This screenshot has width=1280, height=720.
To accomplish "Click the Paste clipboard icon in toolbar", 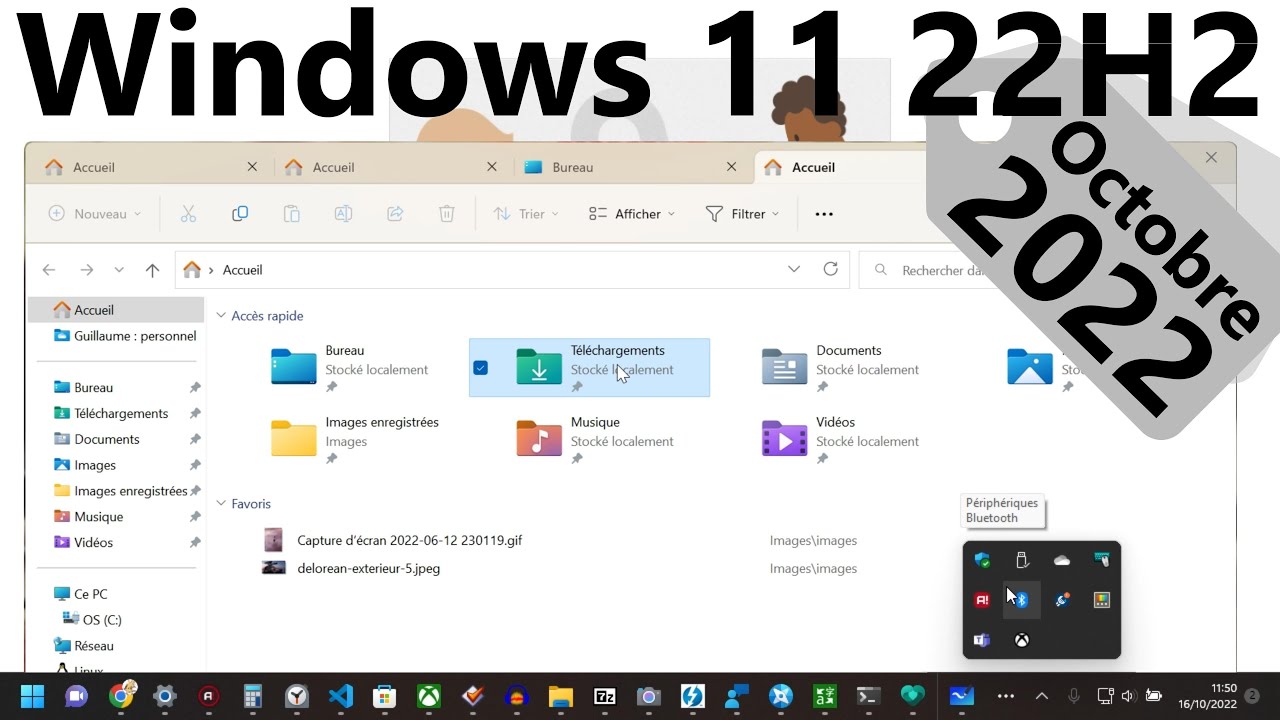I will click(x=291, y=214).
